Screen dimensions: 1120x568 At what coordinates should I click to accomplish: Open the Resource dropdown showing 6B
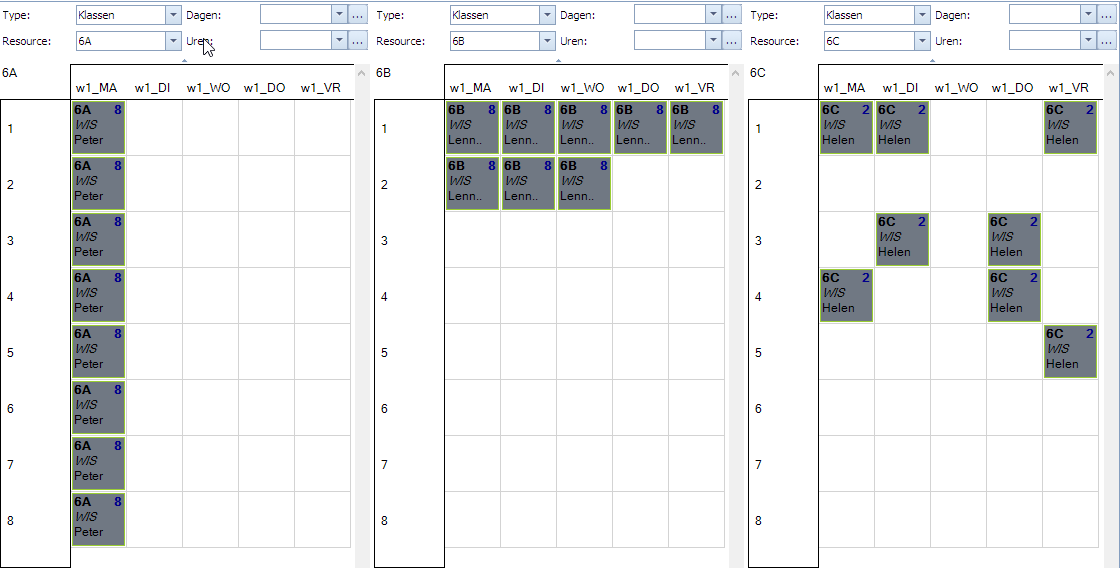[x=547, y=41]
